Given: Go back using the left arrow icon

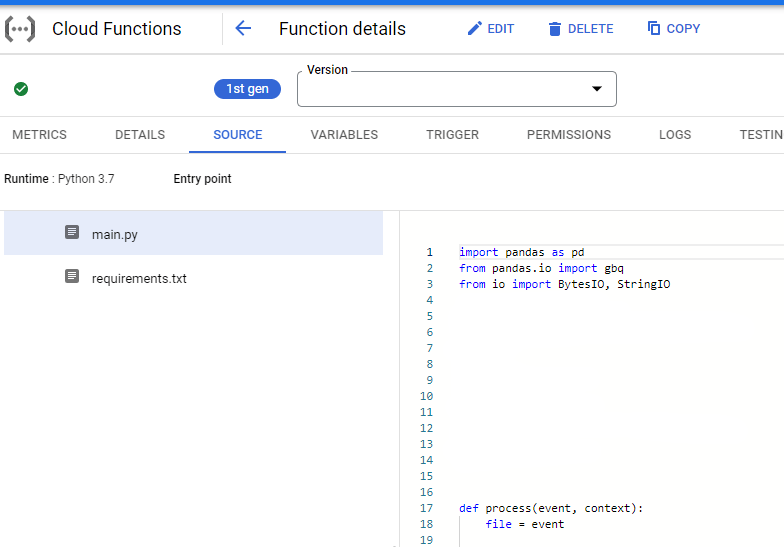Looking at the screenshot, I should click(243, 28).
